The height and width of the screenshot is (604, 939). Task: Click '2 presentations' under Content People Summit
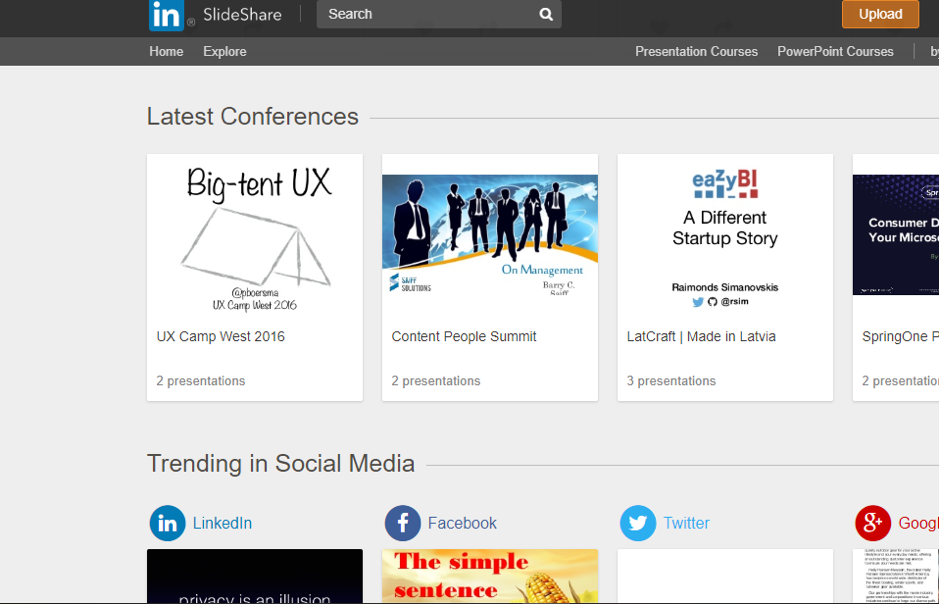coord(436,381)
